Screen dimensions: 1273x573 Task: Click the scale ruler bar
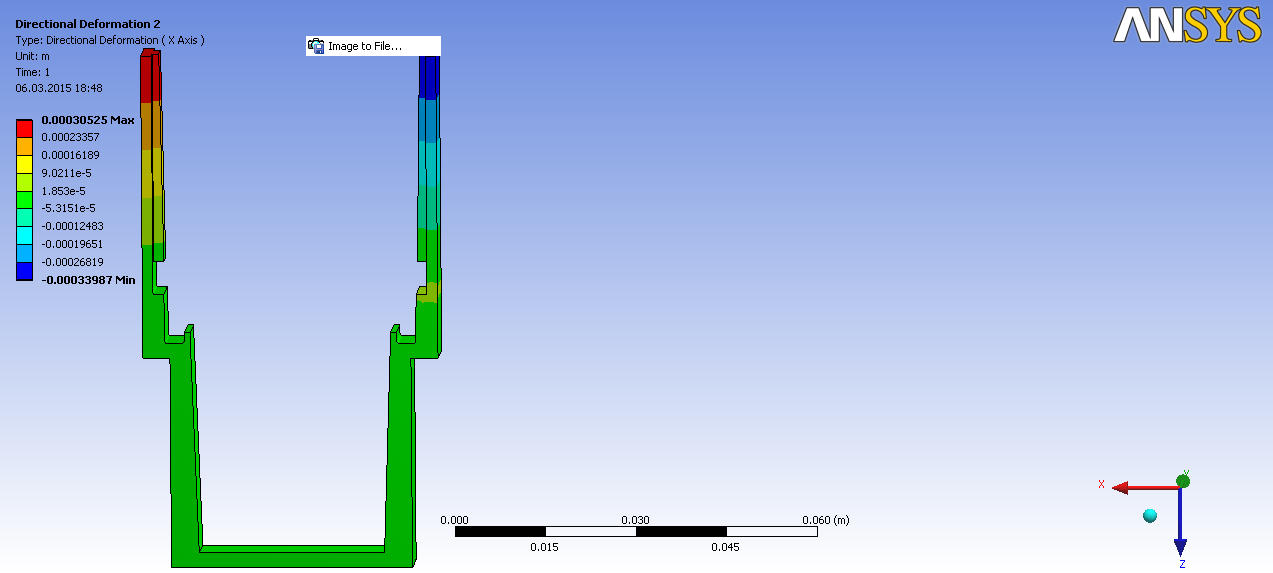[636, 531]
